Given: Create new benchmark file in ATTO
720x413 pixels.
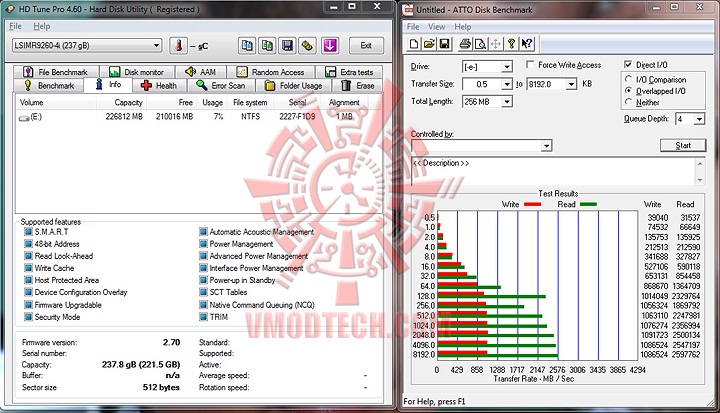Looking at the screenshot, I should 414,44.
